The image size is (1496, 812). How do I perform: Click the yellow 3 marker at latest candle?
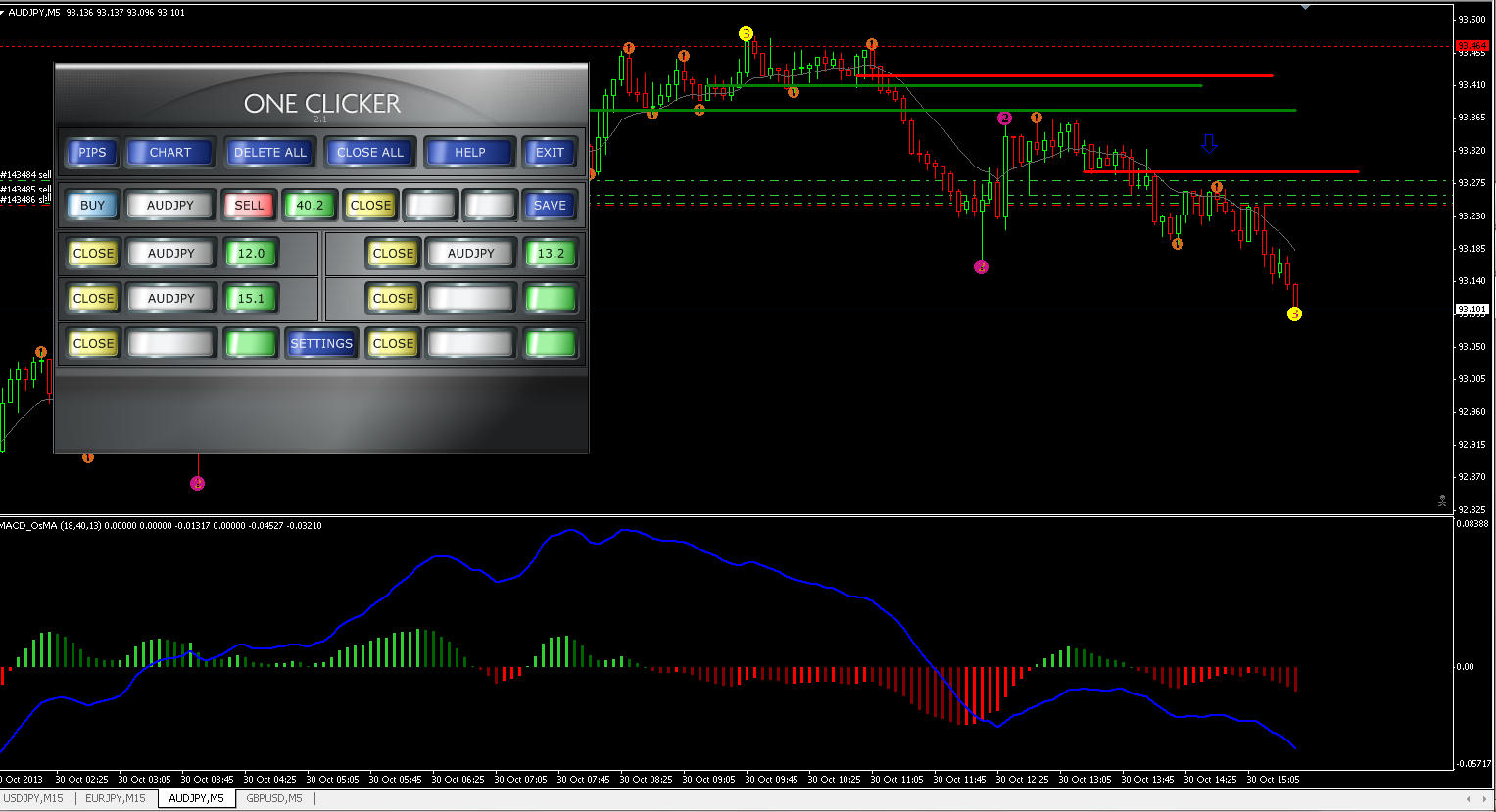pos(1294,314)
